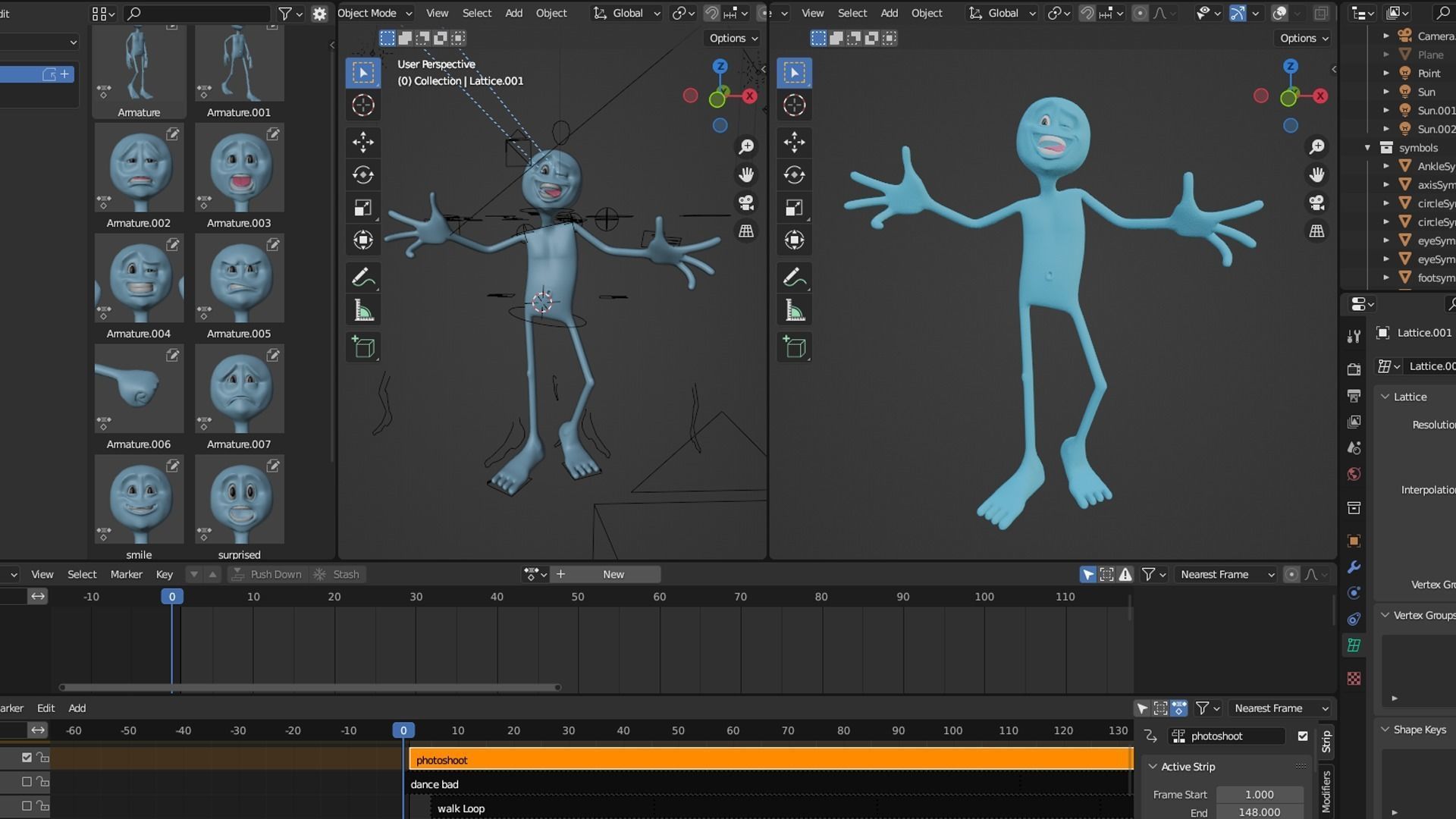Open the Object Data lattice properties tab
Viewport: 1456px width, 819px height.
click(1354, 645)
